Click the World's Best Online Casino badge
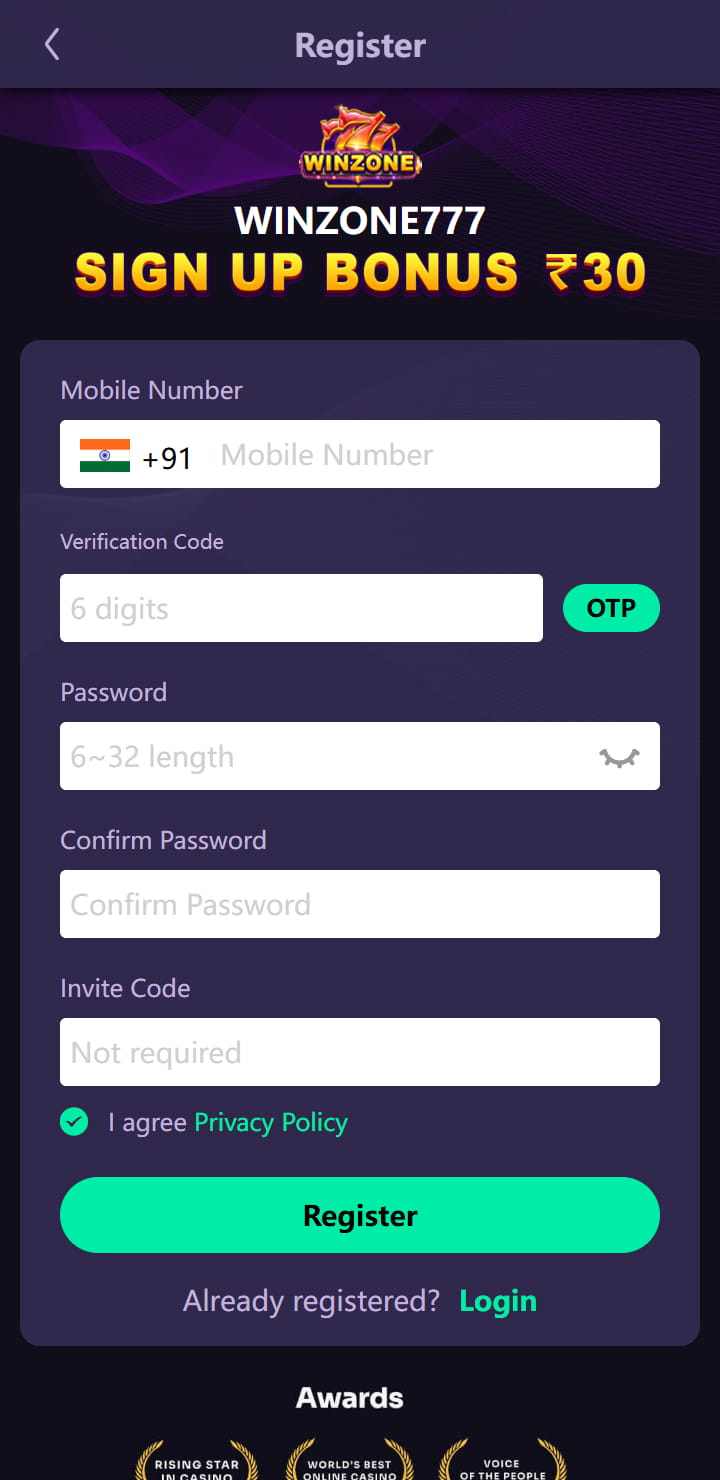 (x=349, y=1462)
